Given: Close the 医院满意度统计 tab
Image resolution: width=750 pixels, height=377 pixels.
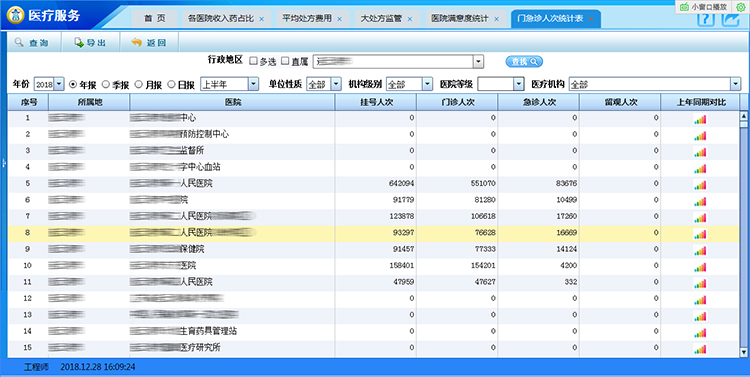Looking at the screenshot, I should coord(496,19).
